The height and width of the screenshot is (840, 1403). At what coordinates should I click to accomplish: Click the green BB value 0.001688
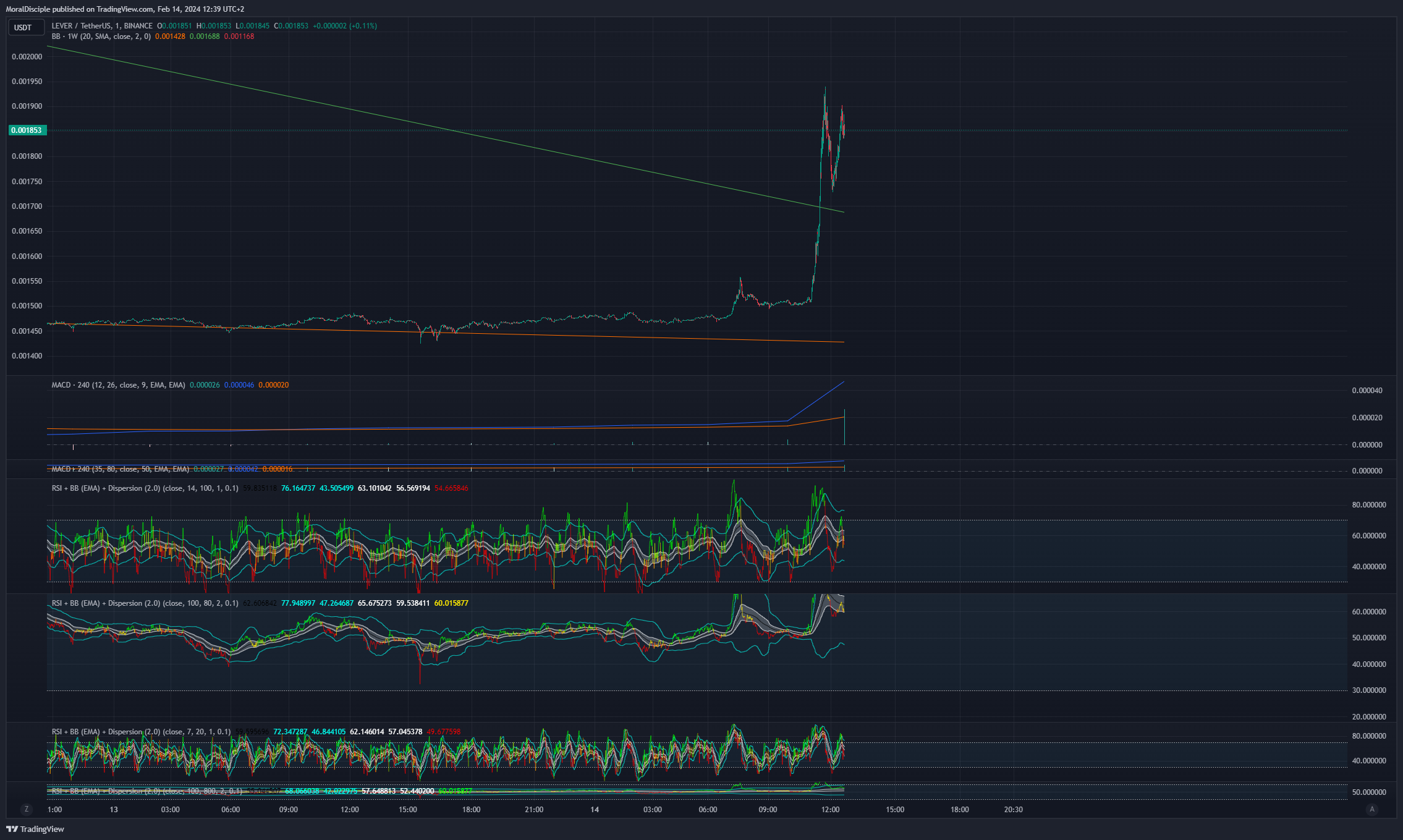pyautogui.click(x=205, y=36)
